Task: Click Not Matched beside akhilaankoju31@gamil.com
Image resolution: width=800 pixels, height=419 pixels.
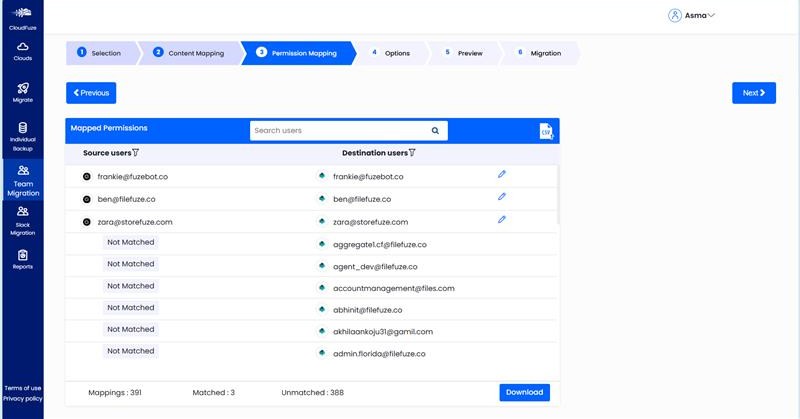Action: click(131, 330)
